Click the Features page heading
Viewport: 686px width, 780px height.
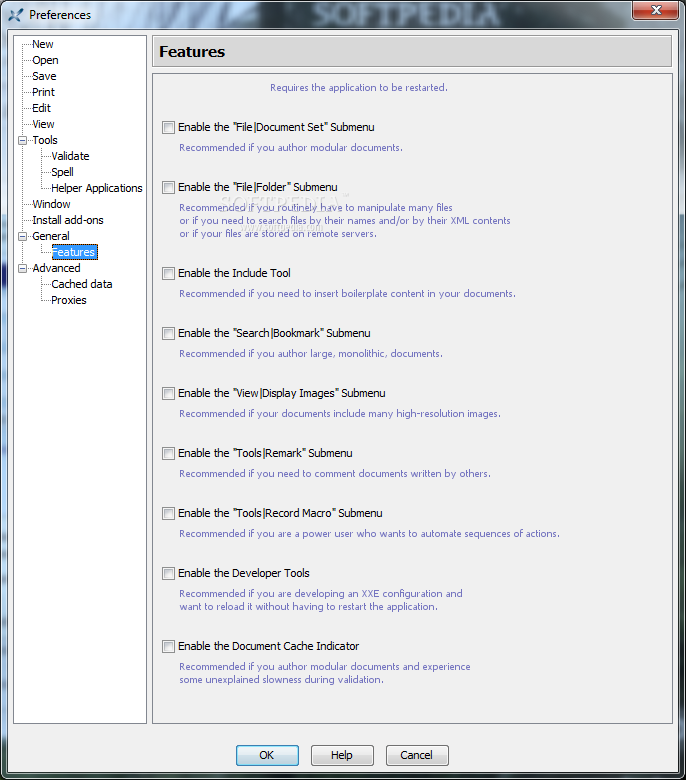(x=192, y=52)
